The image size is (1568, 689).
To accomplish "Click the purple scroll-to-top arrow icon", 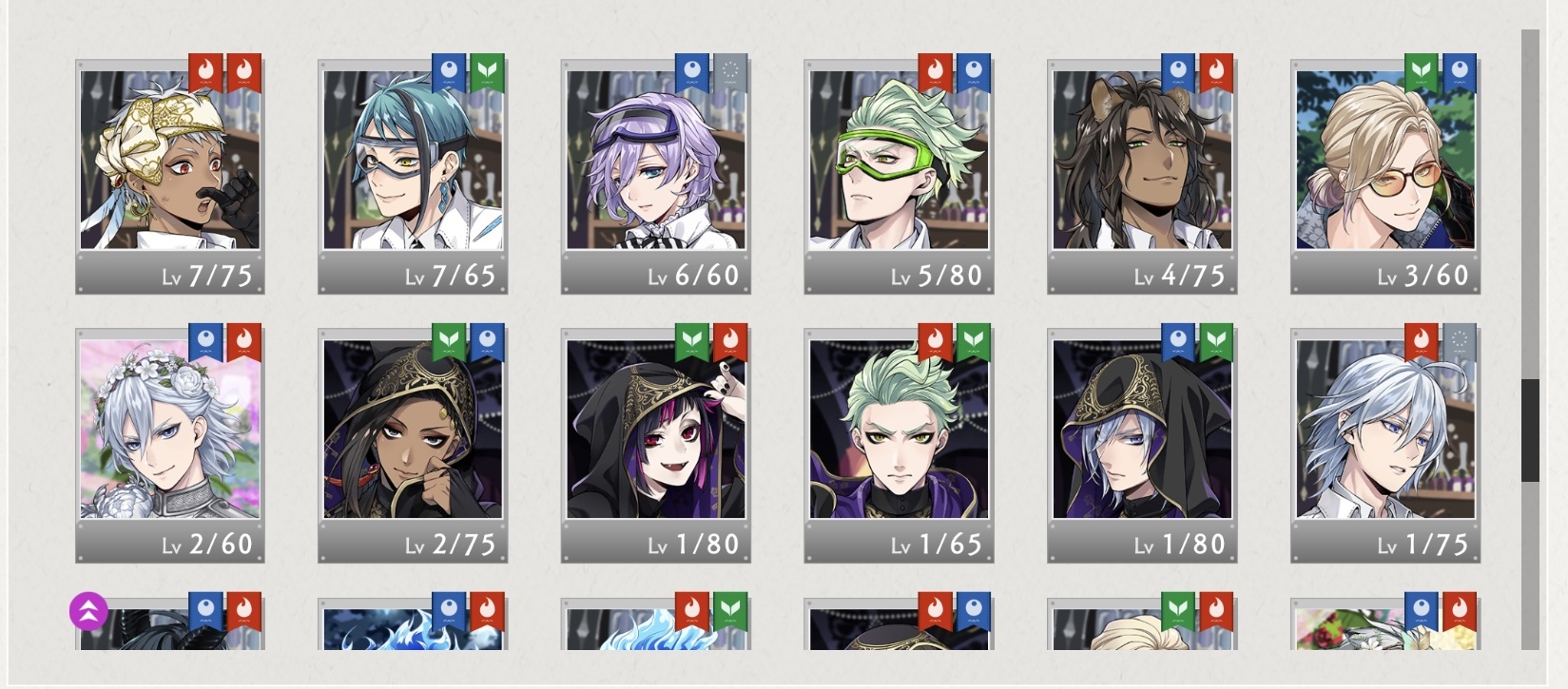I will (88, 611).
